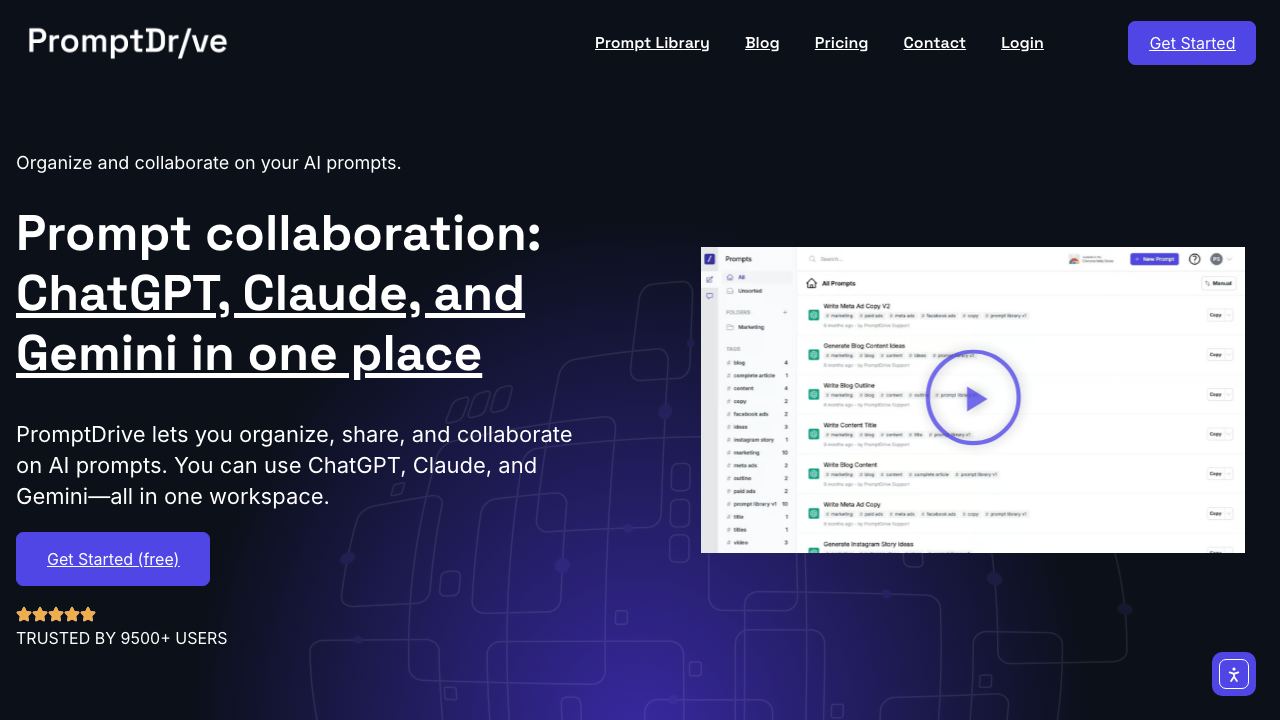
Task: Open the Login page
Action: [x=1022, y=43]
